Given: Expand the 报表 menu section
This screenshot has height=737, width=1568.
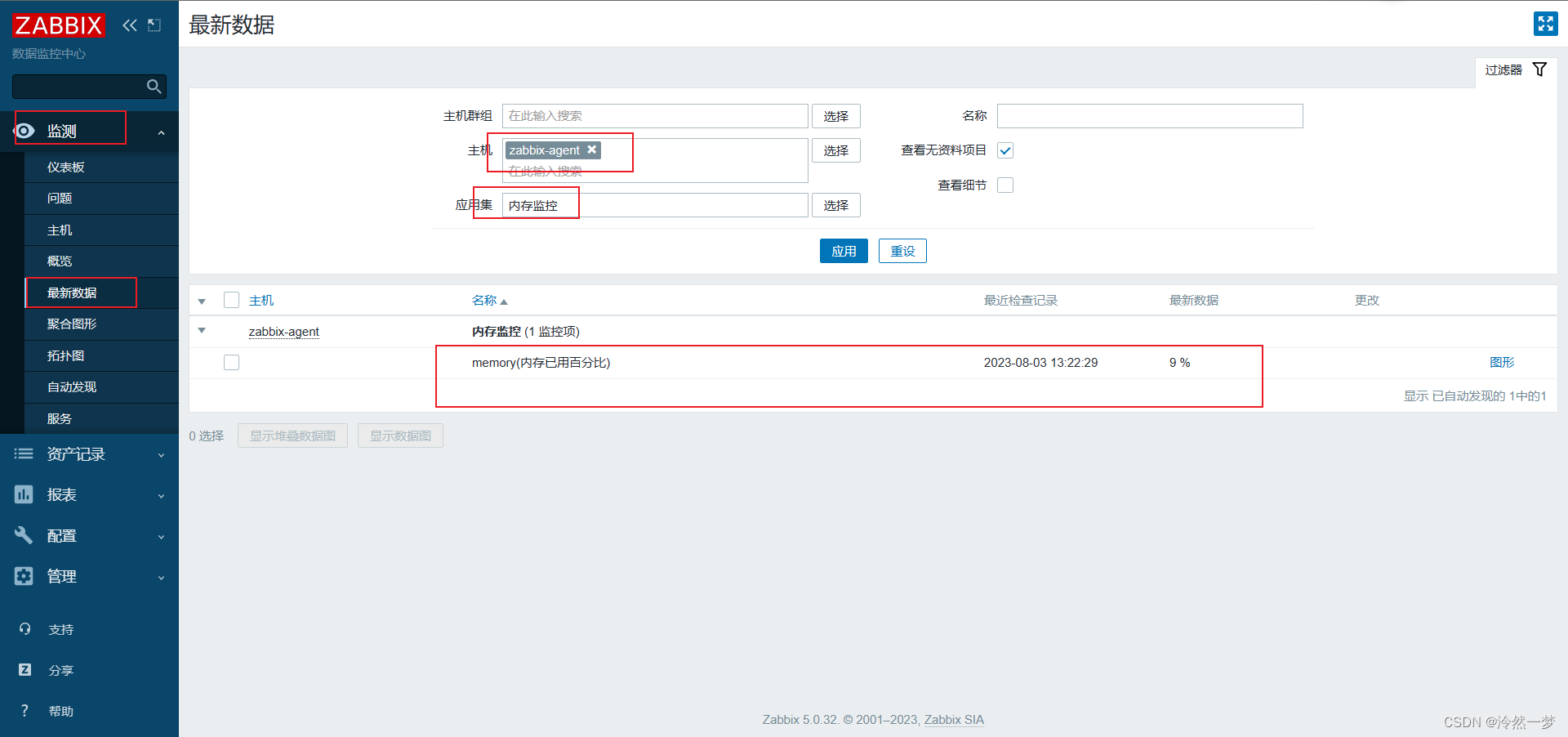Looking at the screenshot, I should [161, 496].
